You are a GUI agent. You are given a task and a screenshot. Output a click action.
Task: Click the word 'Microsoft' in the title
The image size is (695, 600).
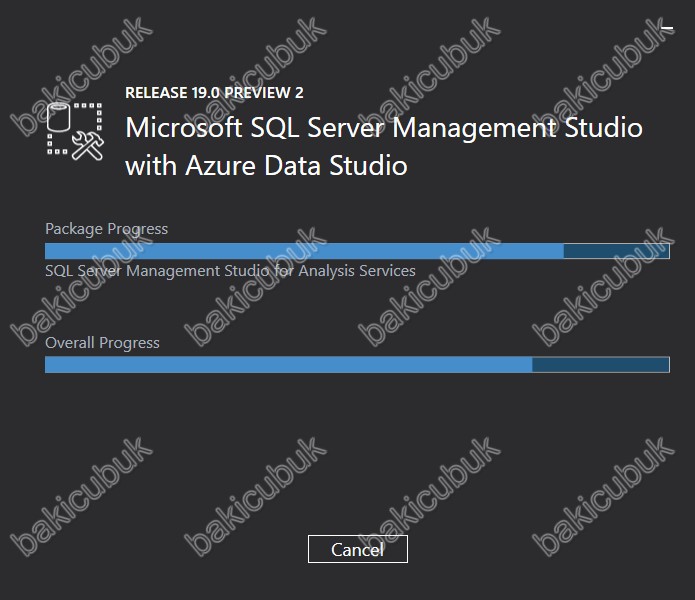point(184,128)
